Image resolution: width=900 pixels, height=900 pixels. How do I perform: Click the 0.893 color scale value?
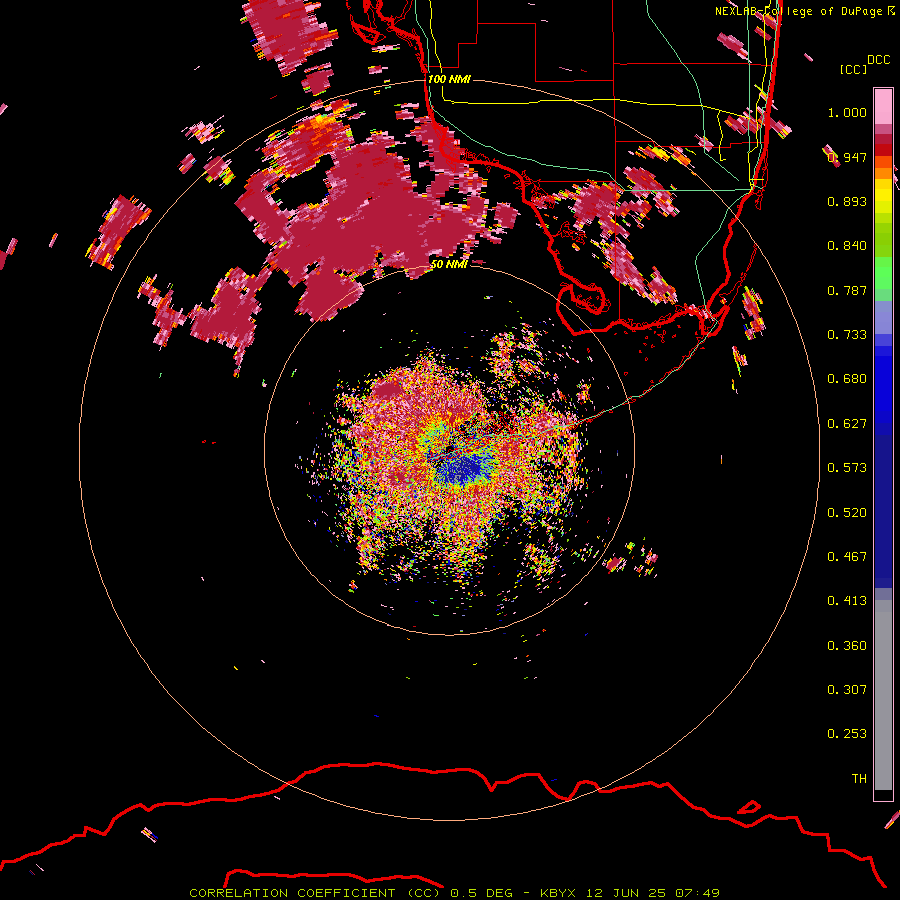[847, 201]
